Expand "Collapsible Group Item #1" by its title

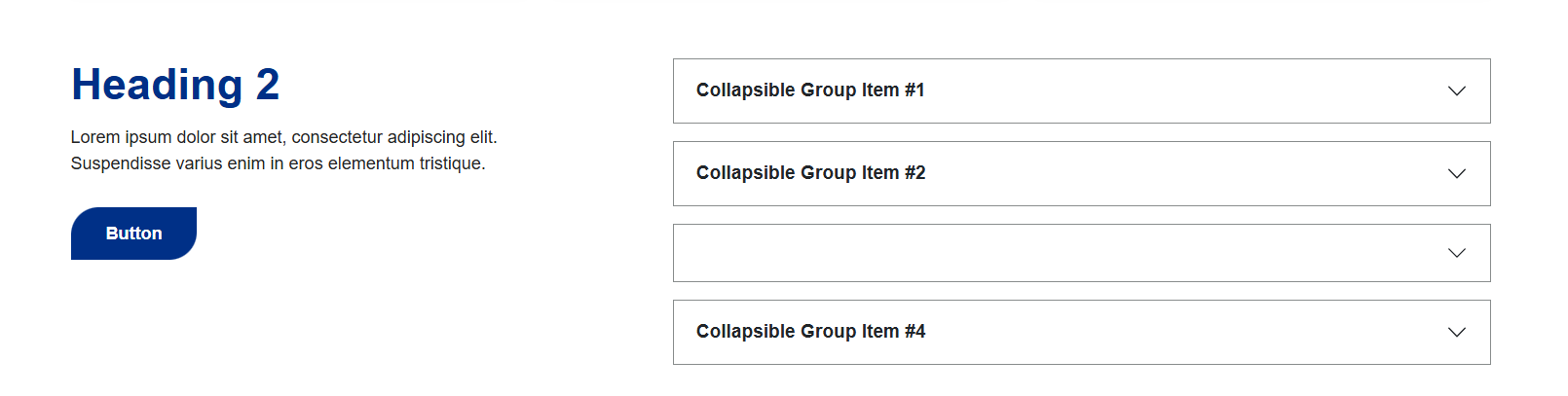coord(809,90)
